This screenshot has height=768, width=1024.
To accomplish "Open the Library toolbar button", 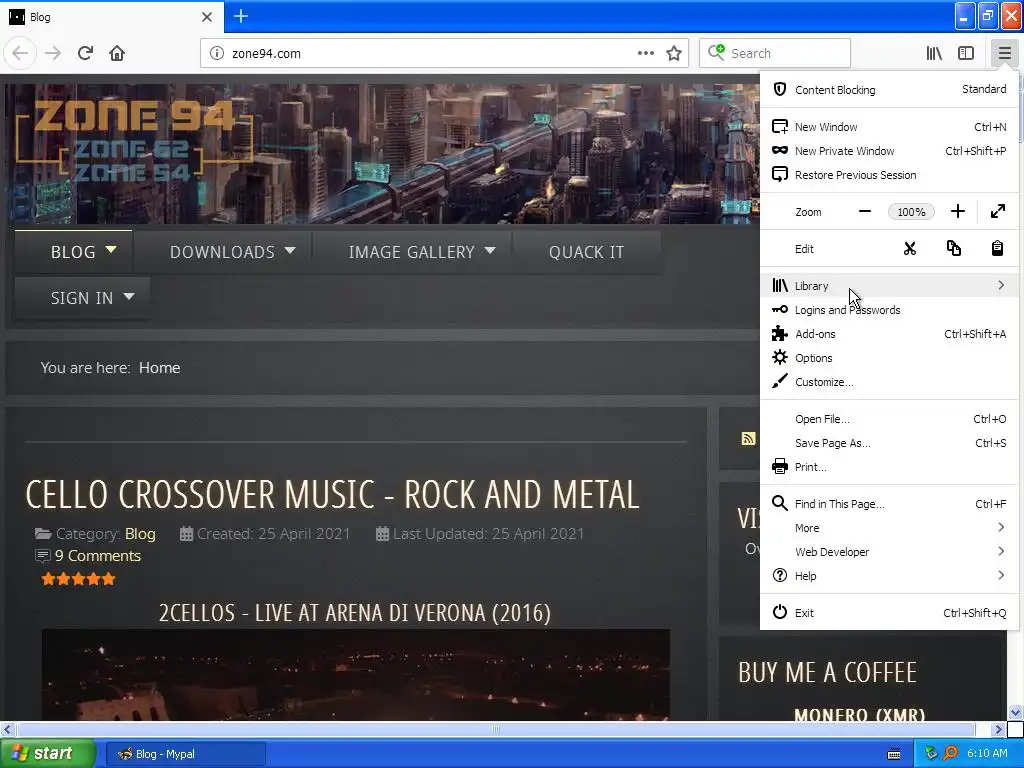I will [934, 53].
